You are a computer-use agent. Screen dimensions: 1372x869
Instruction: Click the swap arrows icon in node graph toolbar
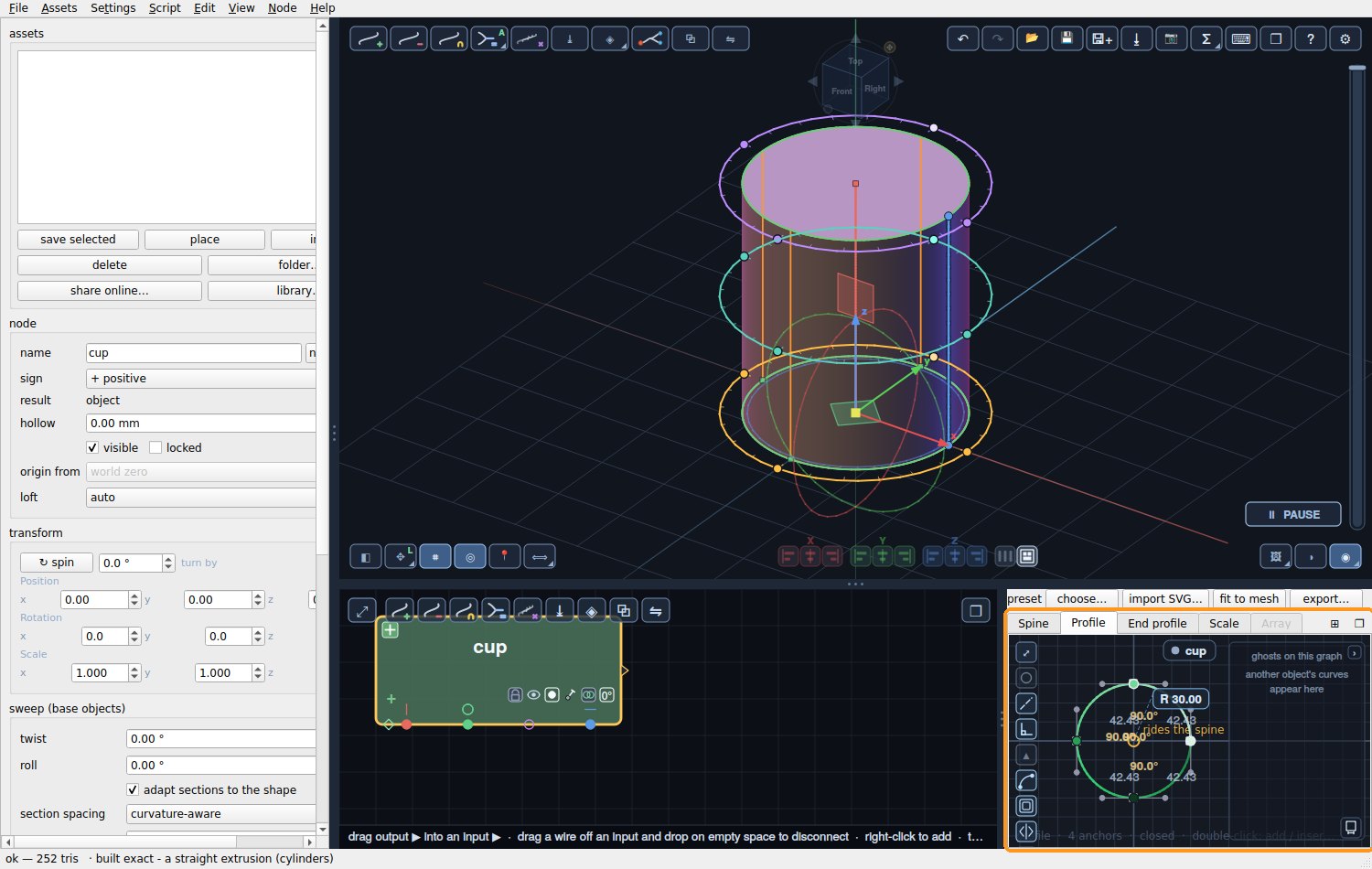tap(655, 610)
